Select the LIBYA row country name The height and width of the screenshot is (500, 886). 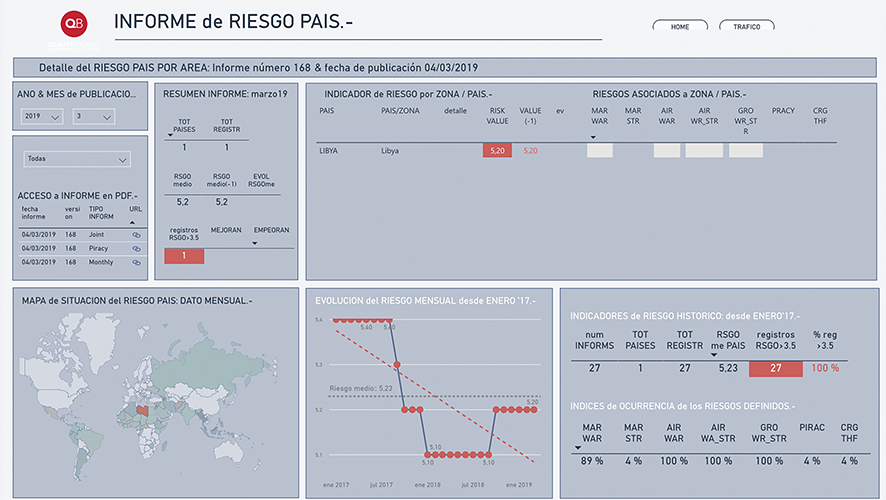tap(328, 151)
